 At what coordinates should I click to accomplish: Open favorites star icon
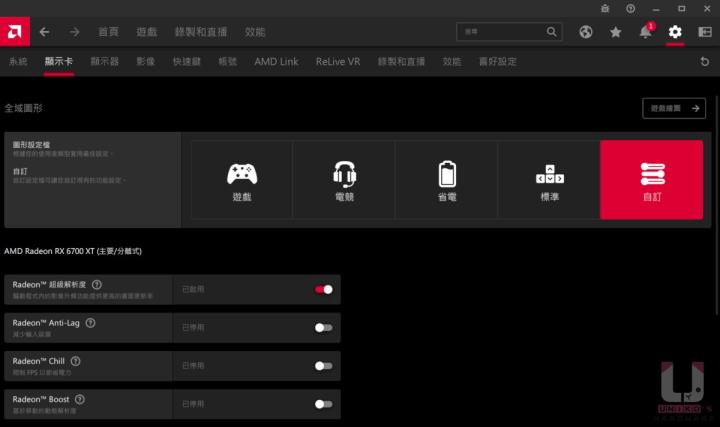[x=616, y=32]
